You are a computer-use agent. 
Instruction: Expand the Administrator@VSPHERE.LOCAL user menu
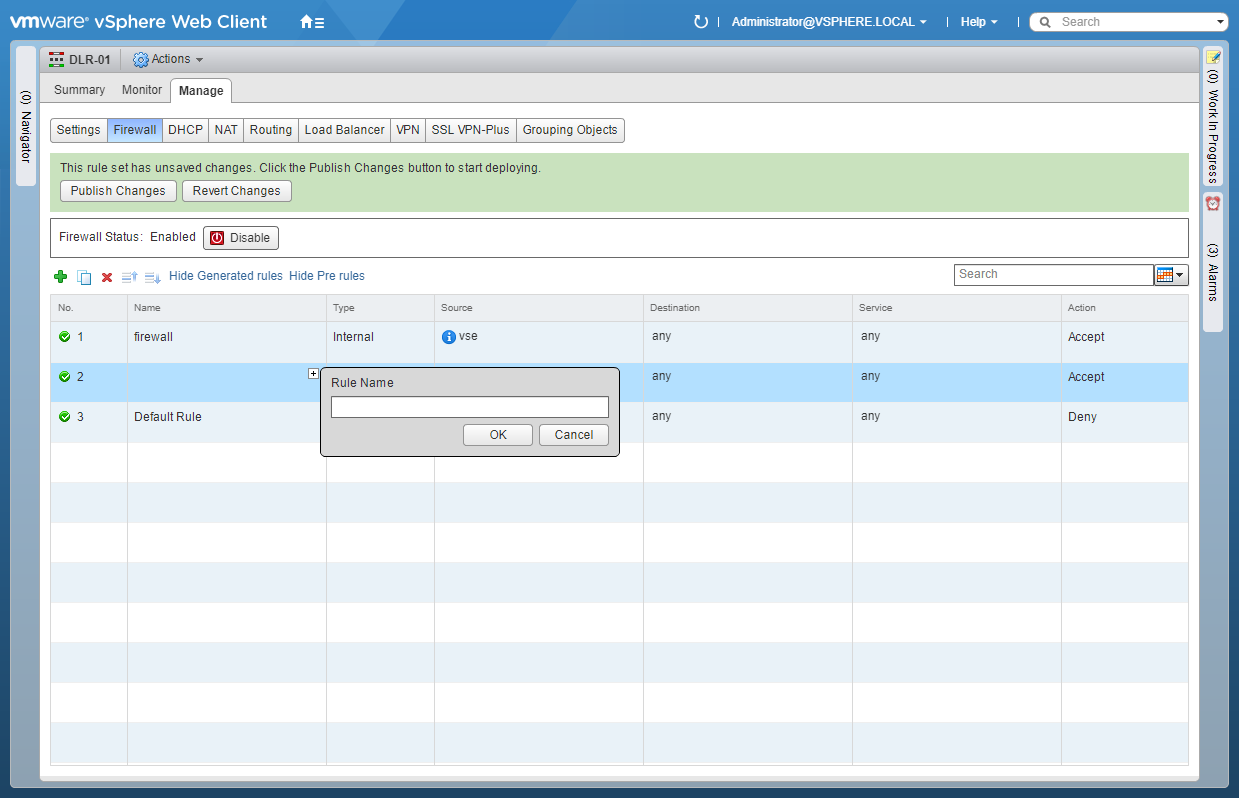tap(828, 22)
